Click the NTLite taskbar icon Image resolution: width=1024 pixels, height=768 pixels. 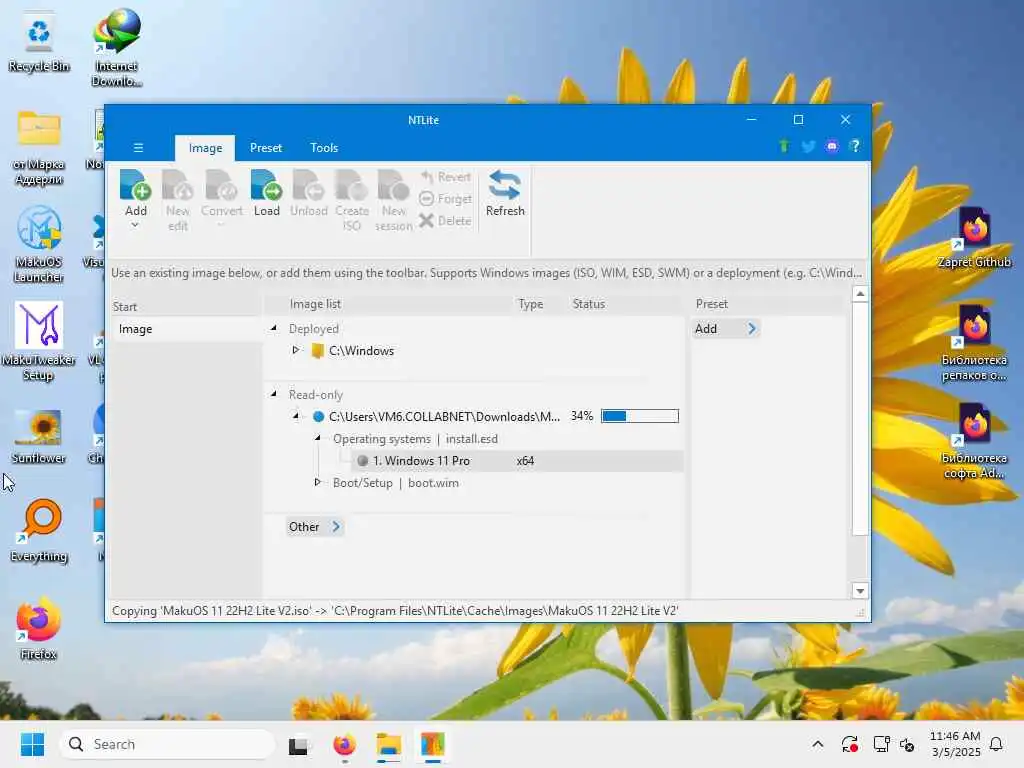coord(432,744)
